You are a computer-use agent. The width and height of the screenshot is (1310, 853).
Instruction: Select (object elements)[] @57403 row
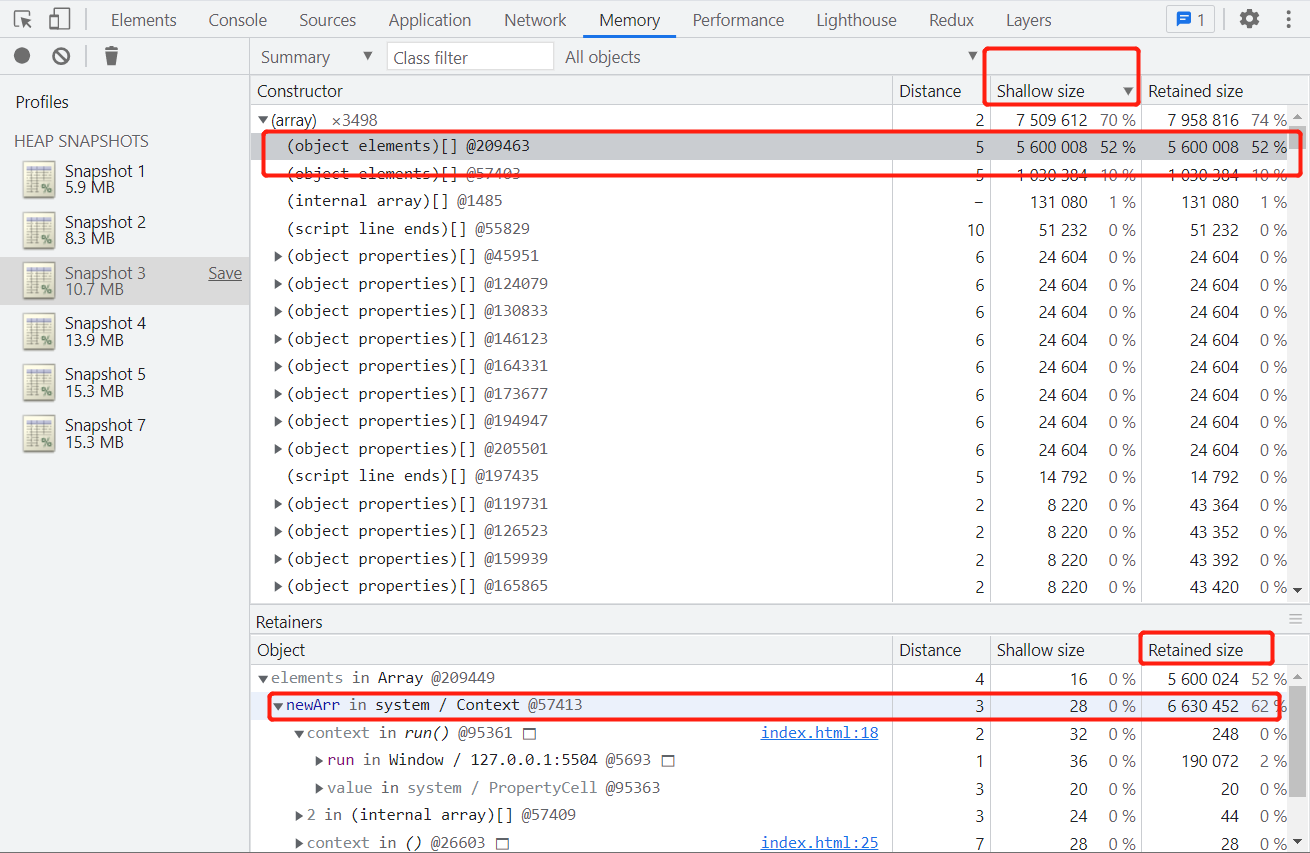769,174
